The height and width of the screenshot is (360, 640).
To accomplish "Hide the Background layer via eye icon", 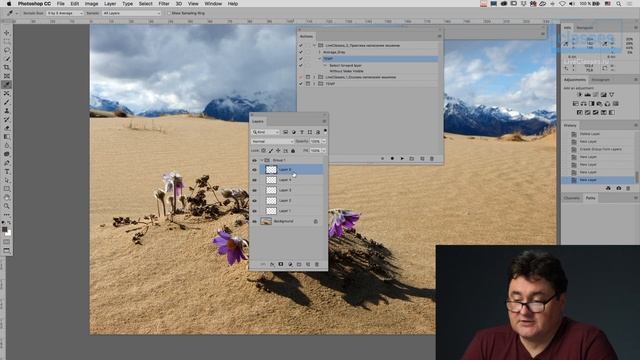I will pyautogui.click(x=254, y=221).
